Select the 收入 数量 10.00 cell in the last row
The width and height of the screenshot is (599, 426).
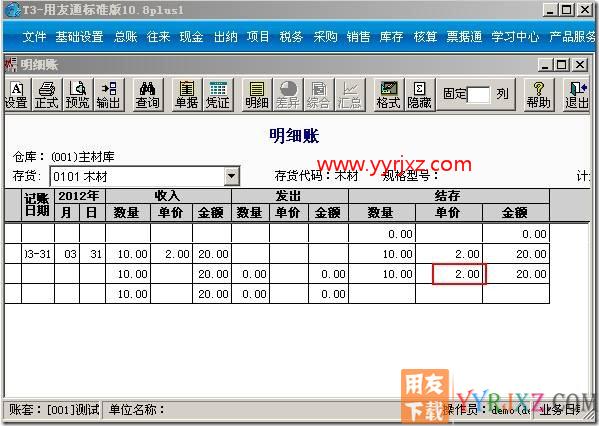pyautogui.click(x=128, y=294)
